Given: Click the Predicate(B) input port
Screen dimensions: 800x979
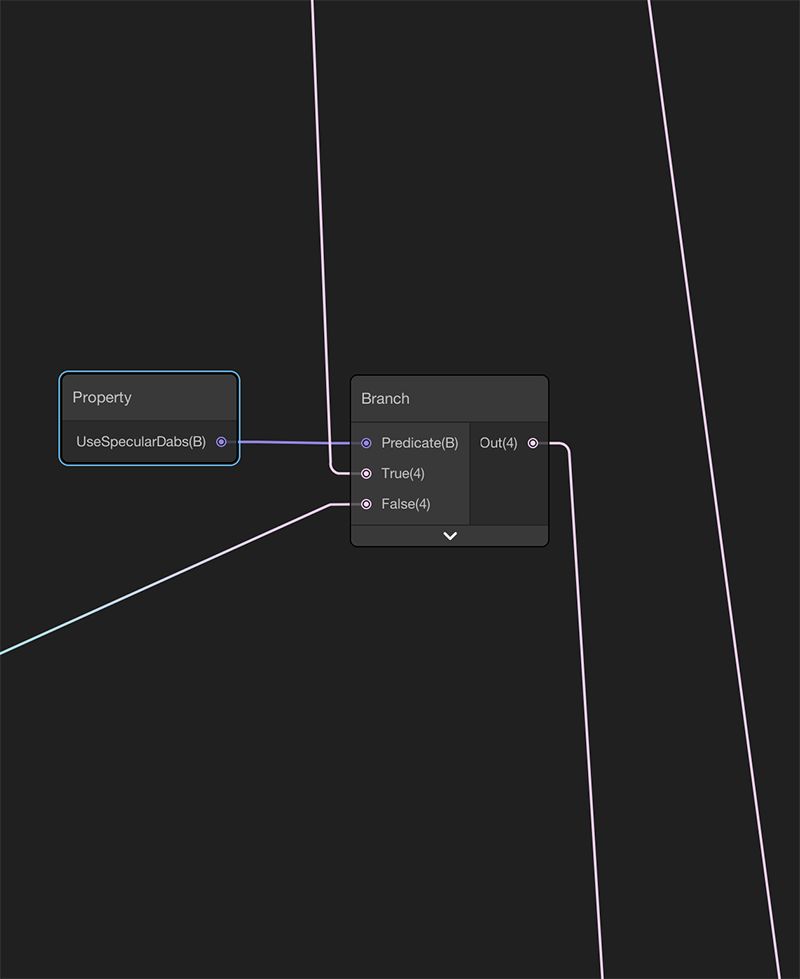Looking at the screenshot, I should (x=367, y=443).
